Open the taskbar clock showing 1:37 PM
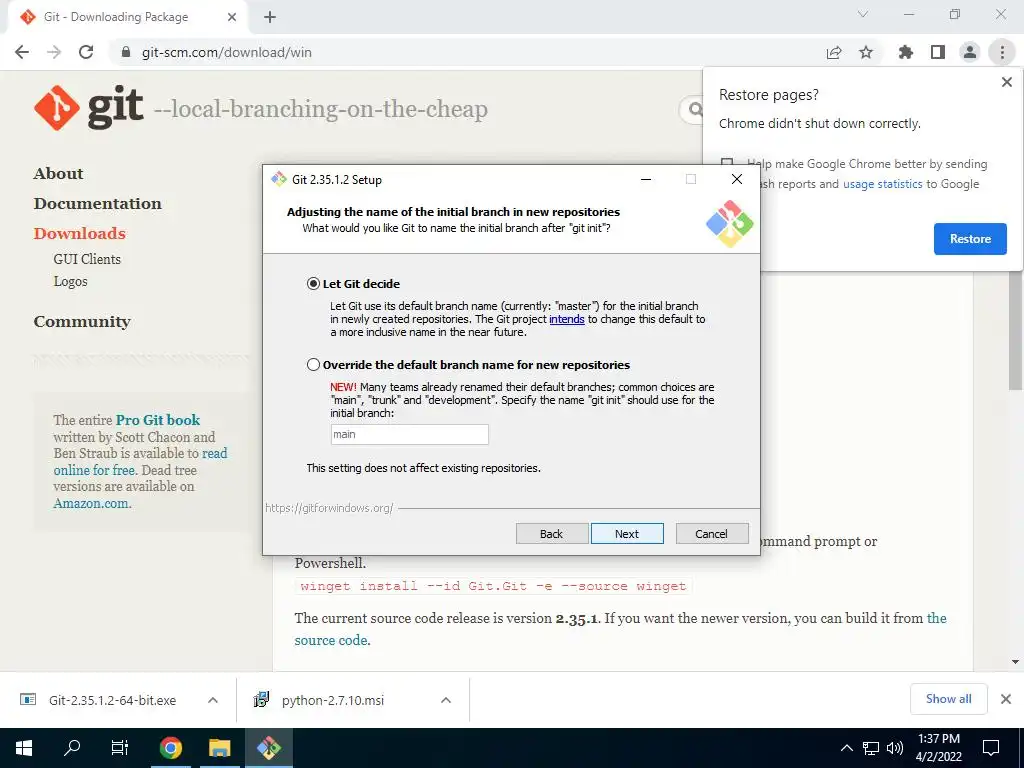This screenshot has height=768, width=1024. pos(938,748)
